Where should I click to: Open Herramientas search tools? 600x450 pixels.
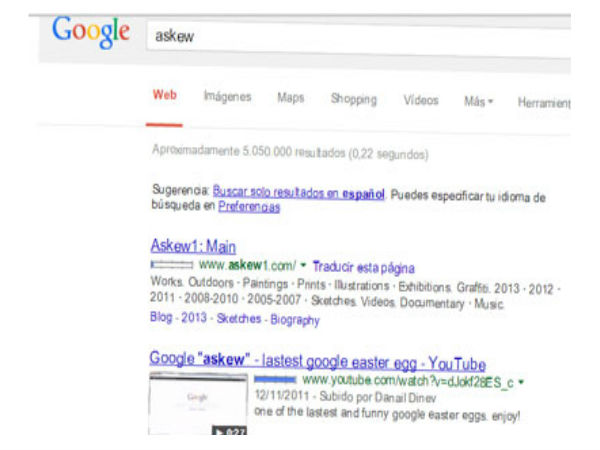[x=544, y=103]
